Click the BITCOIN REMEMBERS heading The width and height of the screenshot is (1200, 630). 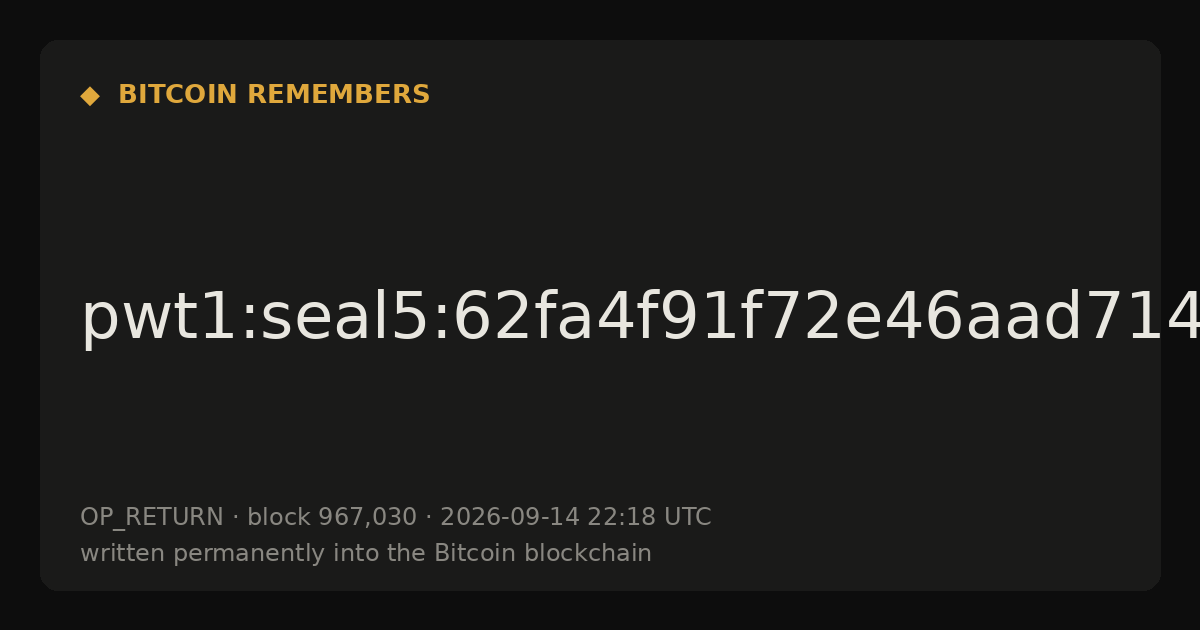274,95
